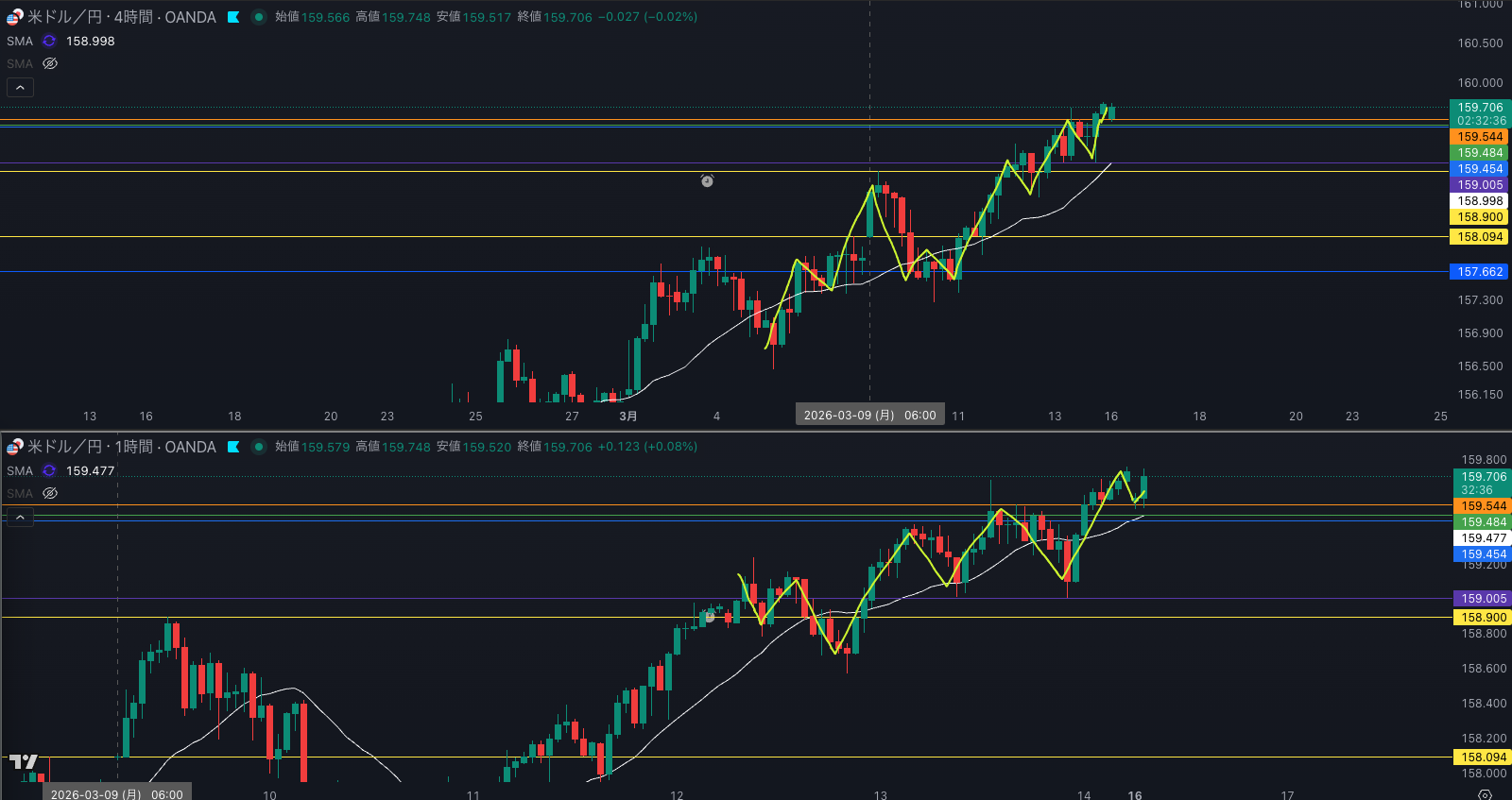1512x800 pixels.
Task: Click the cyan flag icon in 4-hour chart header
Action: pos(233,17)
